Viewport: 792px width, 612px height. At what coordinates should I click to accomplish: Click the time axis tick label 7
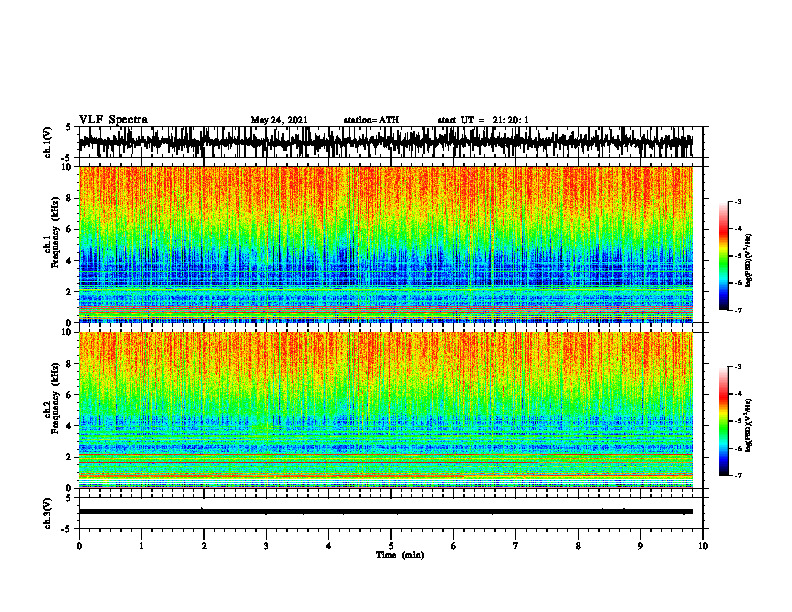(516, 546)
